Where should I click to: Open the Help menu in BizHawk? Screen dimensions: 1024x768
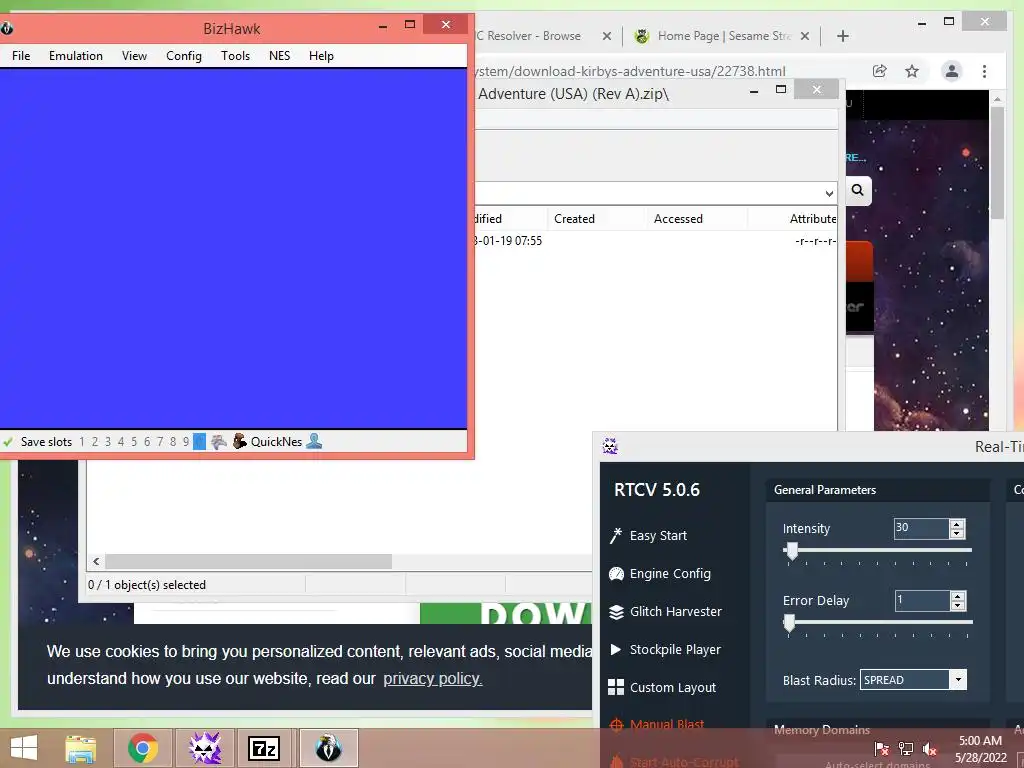[321, 56]
